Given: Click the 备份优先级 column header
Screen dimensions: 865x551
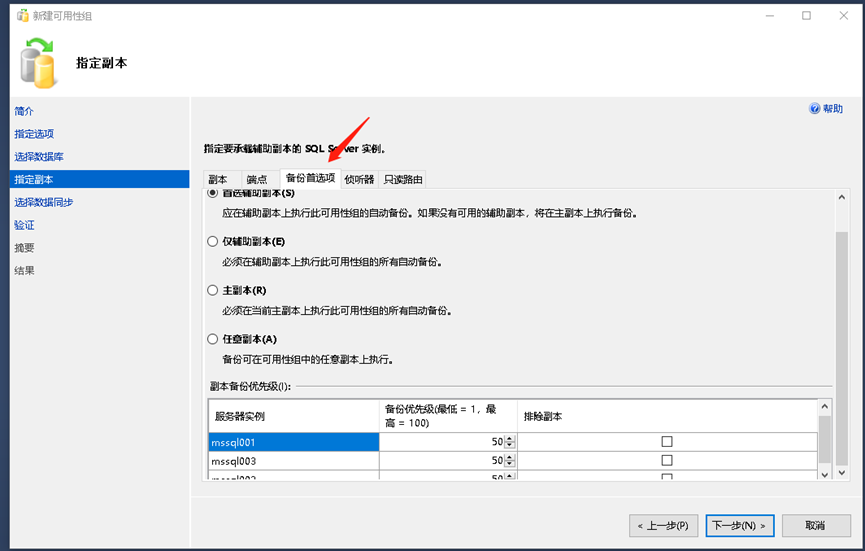Looking at the screenshot, I should [x=448, y=416].
